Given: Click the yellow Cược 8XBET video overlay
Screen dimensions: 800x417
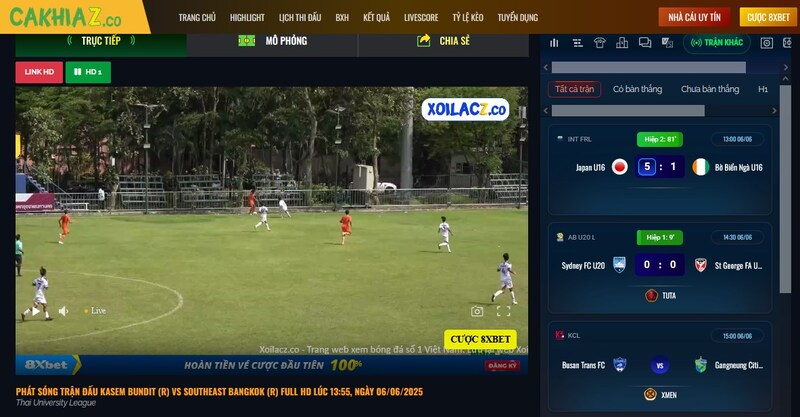Looking at the screenshot, I should point(480,339).
